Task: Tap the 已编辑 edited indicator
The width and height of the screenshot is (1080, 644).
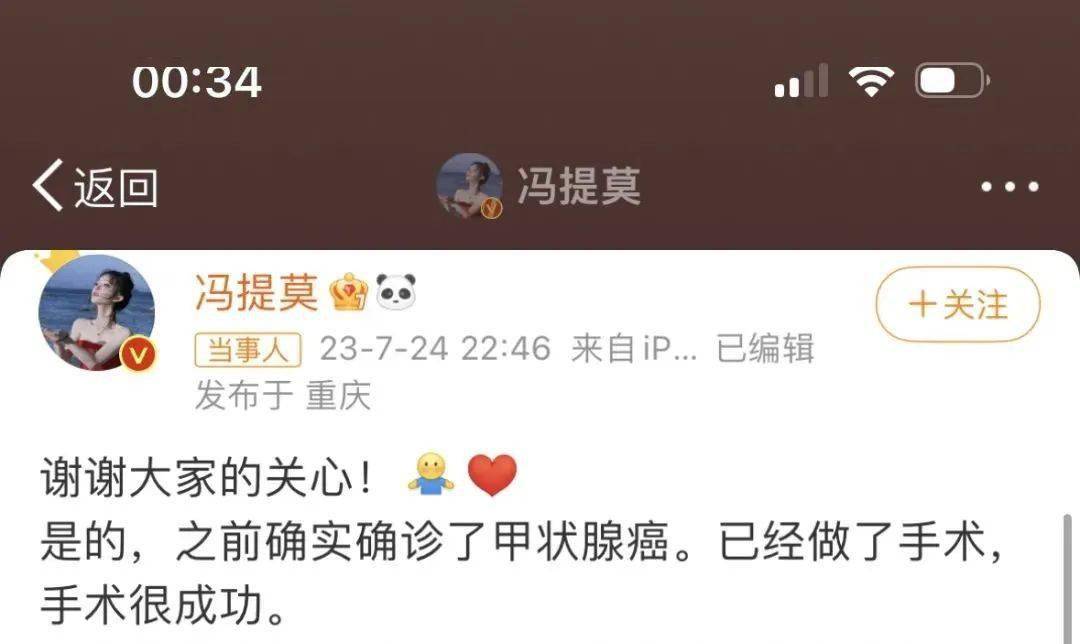Action: tap(765, 348)
